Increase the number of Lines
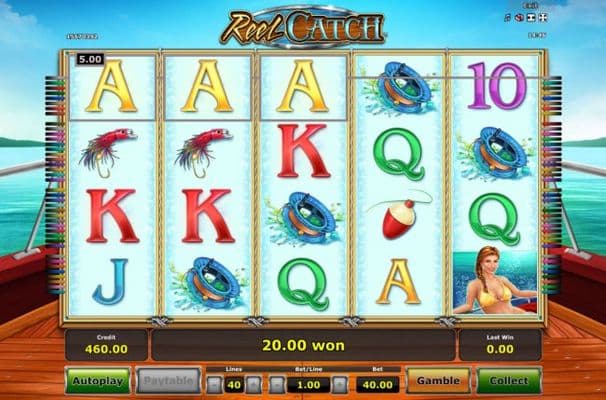Screen dimensions: 606x400 point(253,385)
